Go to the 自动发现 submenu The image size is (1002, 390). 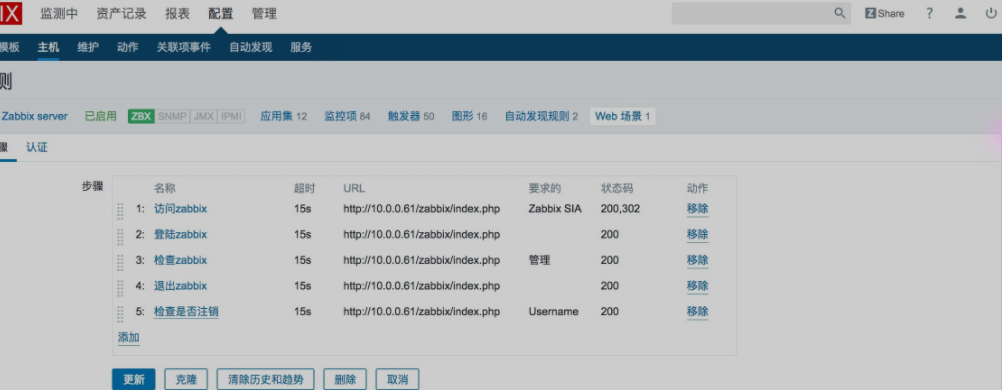point(250,47)
